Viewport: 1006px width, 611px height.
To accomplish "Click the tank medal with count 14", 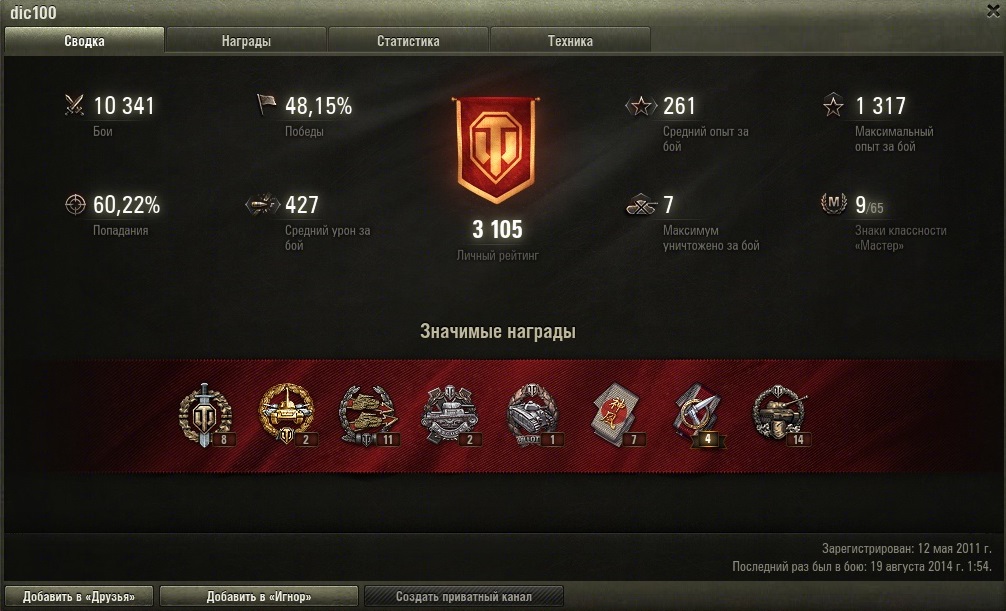I will click(x=780, y=415).
